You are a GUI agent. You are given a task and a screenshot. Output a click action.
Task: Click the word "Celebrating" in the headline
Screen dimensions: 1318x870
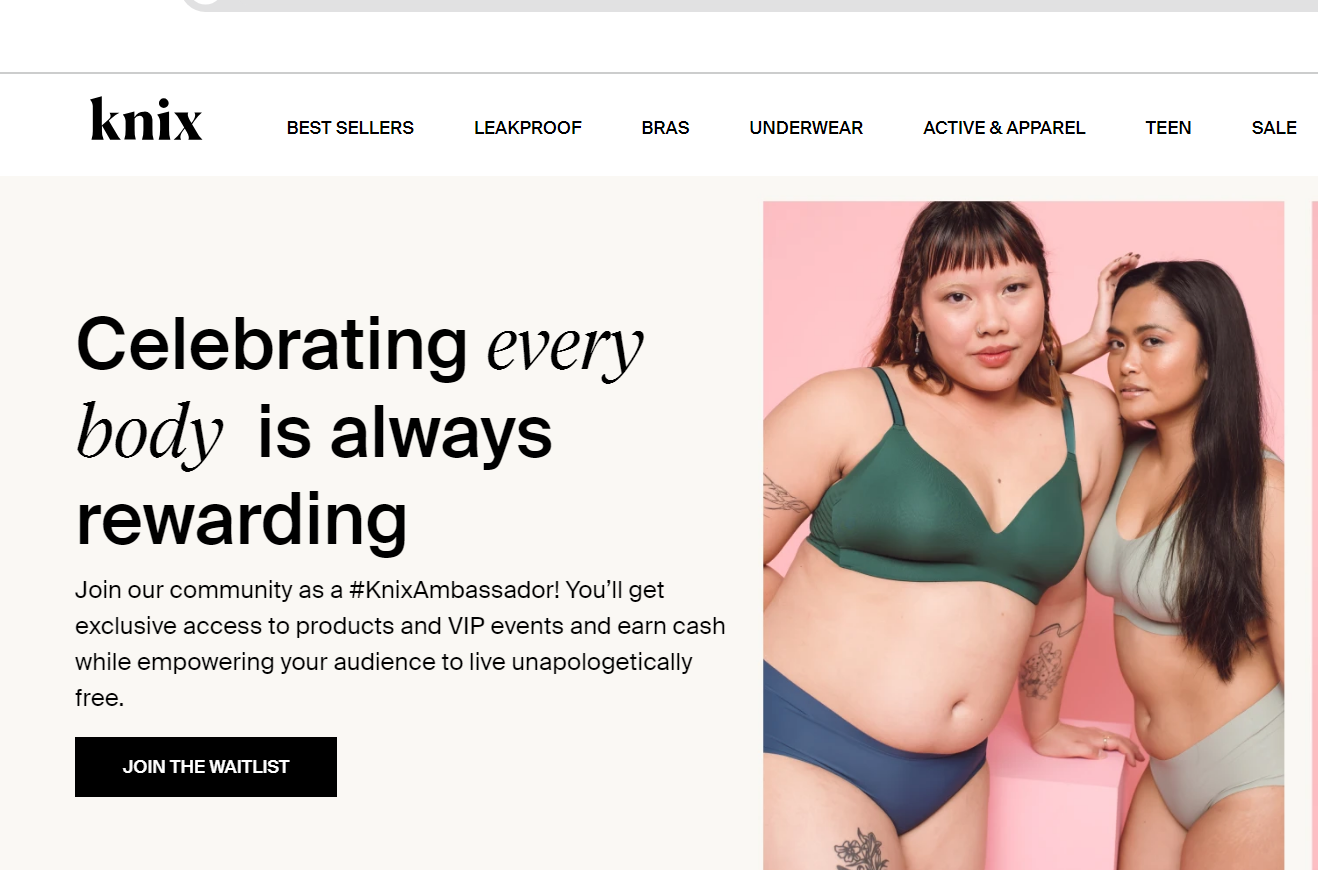(x=272, y=343)
